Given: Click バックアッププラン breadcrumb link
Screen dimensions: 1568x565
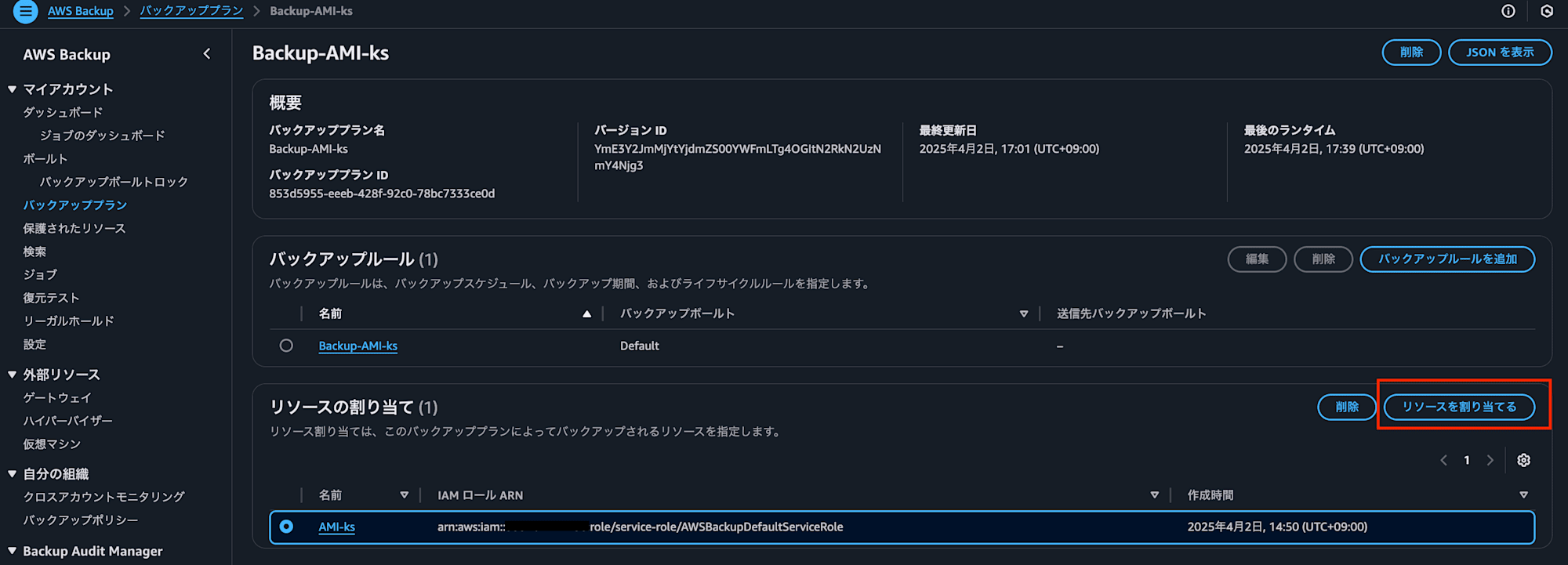Looking at the screenshot, I should click(x=191, y=11).
